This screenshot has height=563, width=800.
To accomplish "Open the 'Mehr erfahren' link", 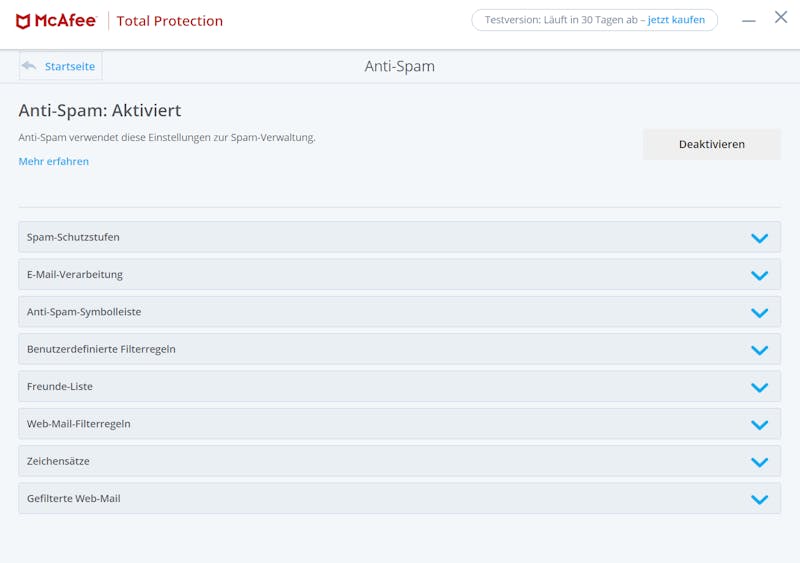I will (x=54, y=161).
